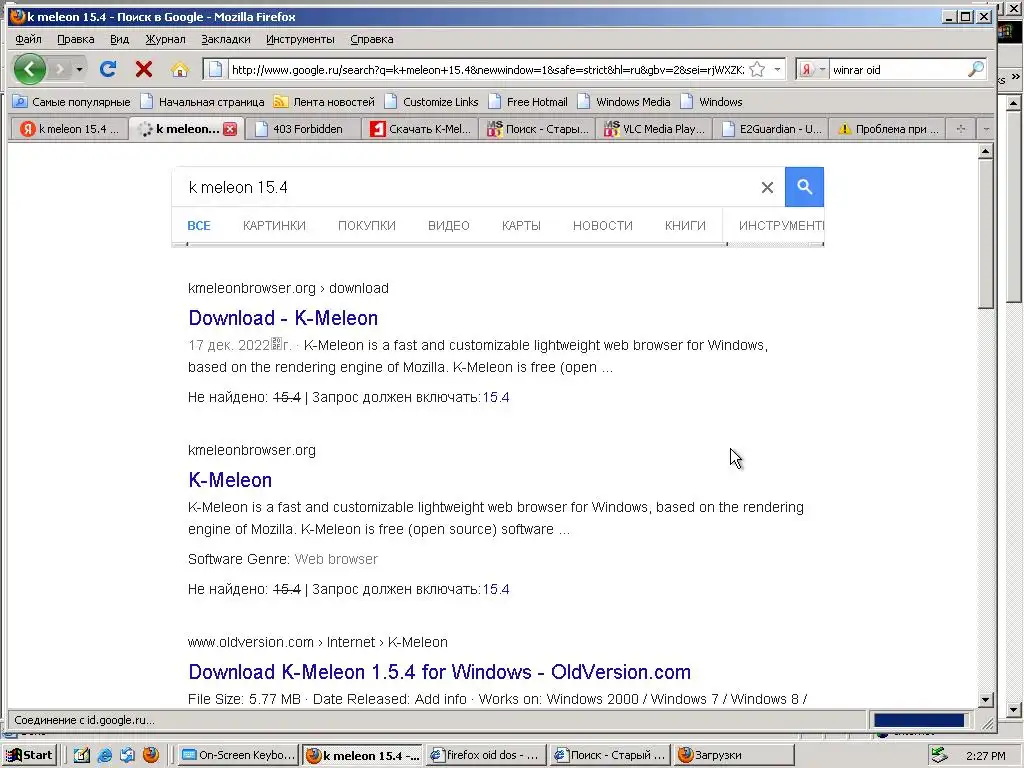Image resolution: width=1024 pixels, height=768 pixels.
Task: Open the Правка menu
Action: pyautogui.click(x=76, y=39)
